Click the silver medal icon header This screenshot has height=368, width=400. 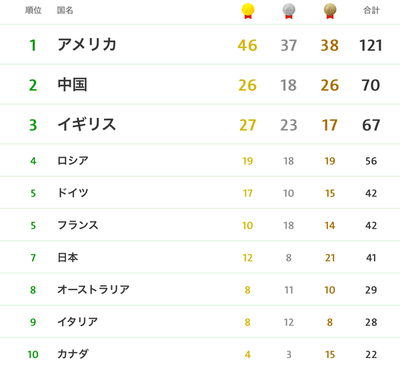click(x=289, y=11)
